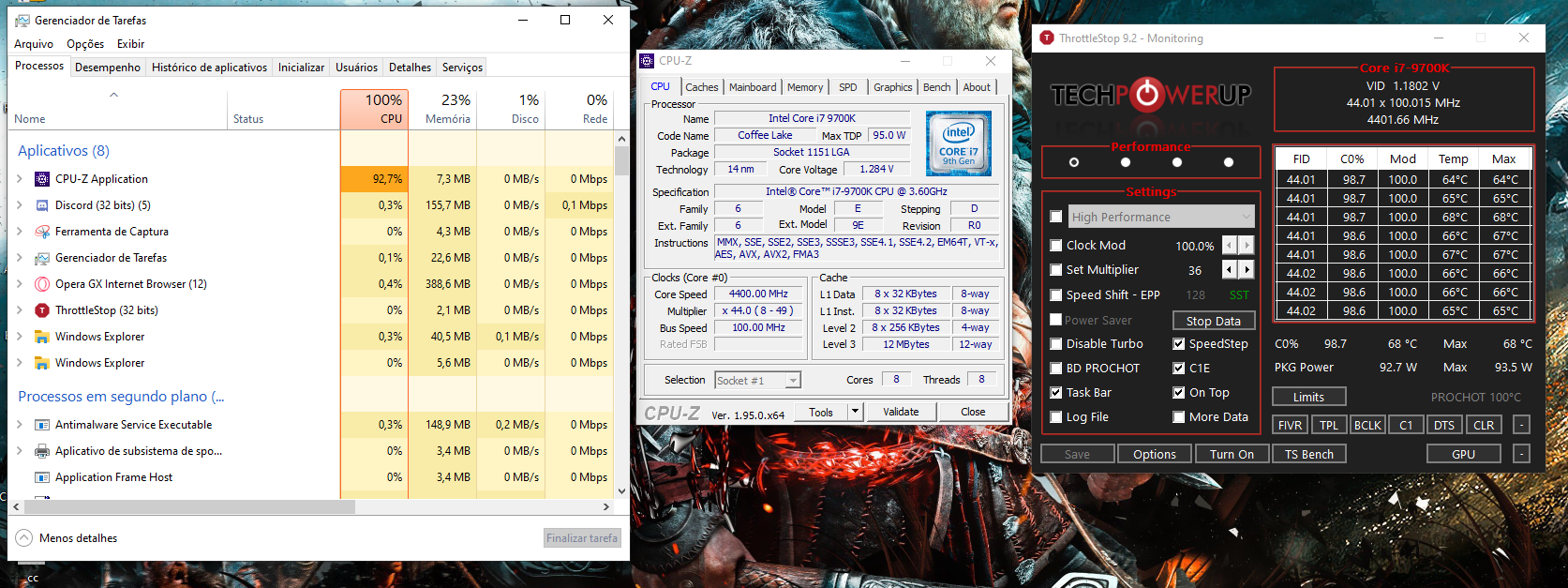Switch to the Desempenho tab
The image size is (1568, 588).
(108, 68)
